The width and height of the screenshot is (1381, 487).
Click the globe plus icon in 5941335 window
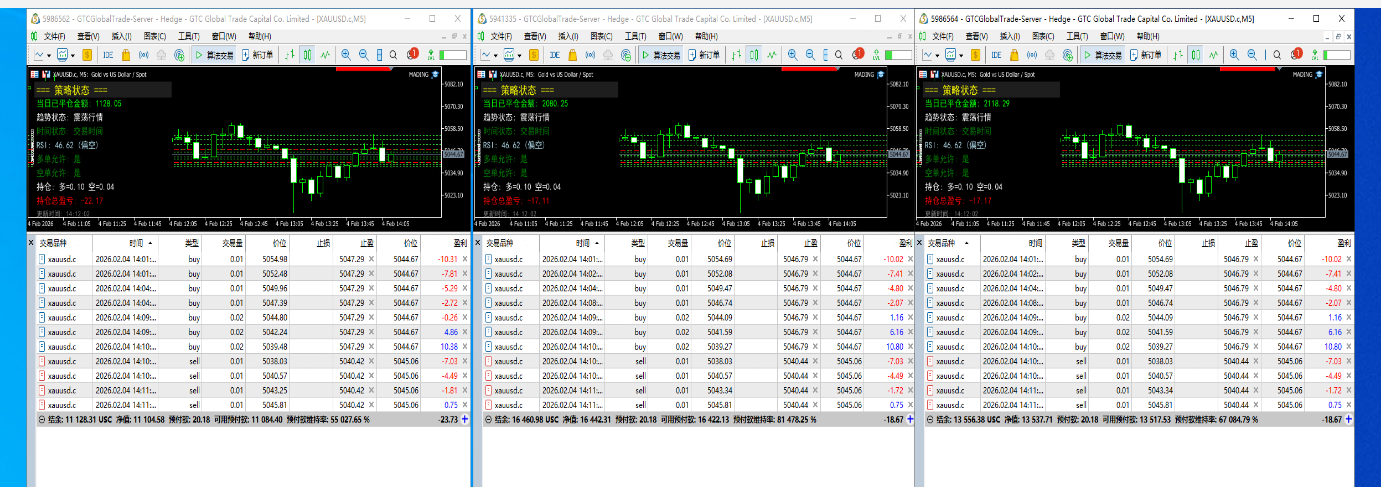click(x=626, y=55)
